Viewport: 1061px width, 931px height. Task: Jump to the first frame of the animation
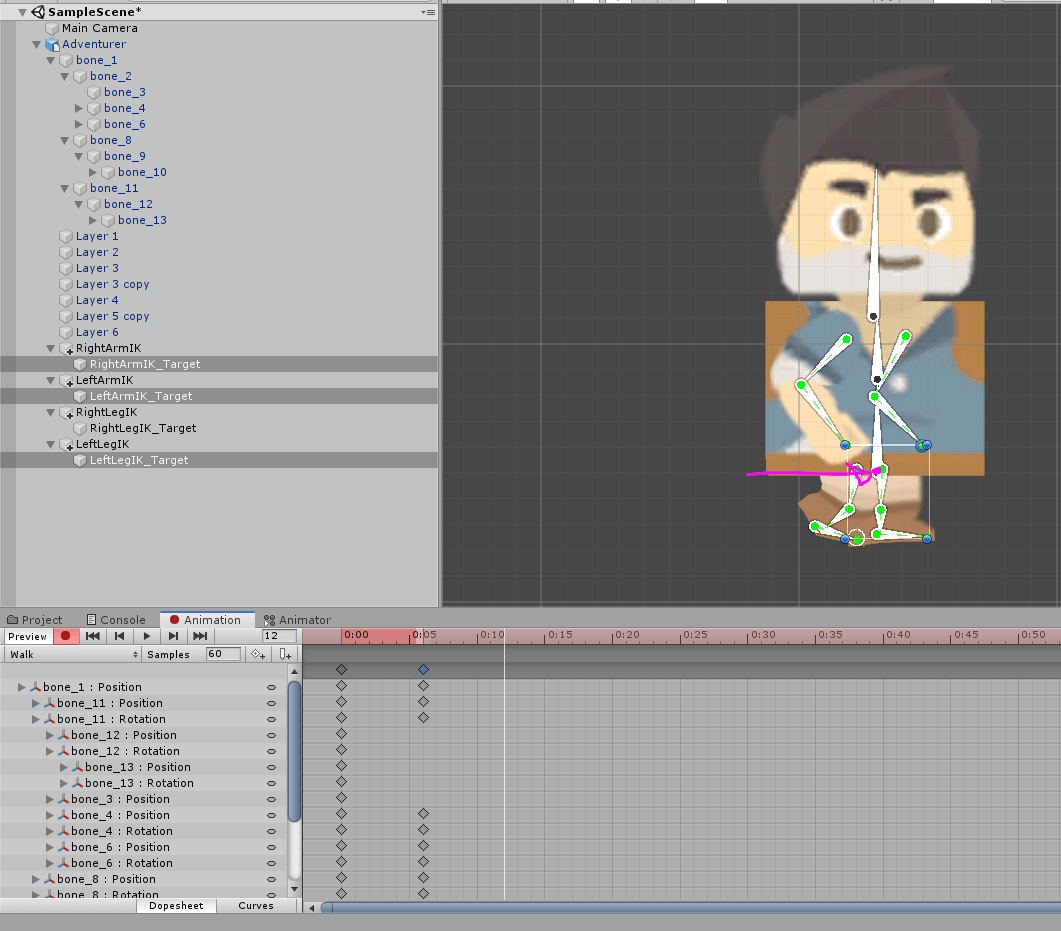pyautogui.click(x=93, y=636)
